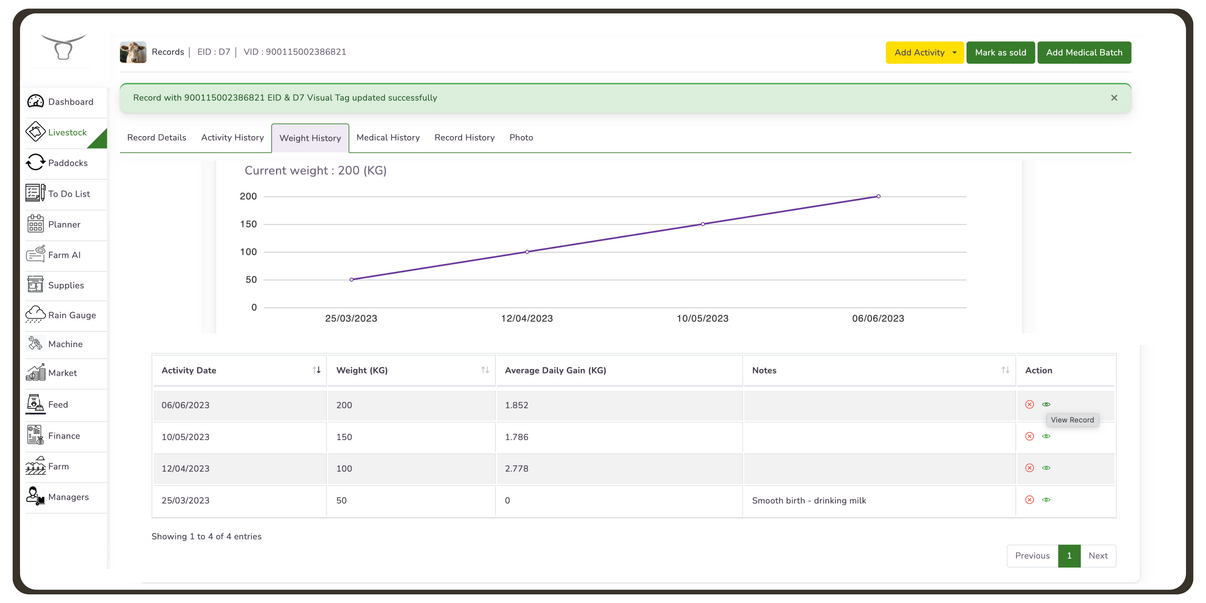Image resolution: width=1206 pixels, height=603 pixels.
Task: Sort the Weight (KG) column
Action: [x=485, y=369]
